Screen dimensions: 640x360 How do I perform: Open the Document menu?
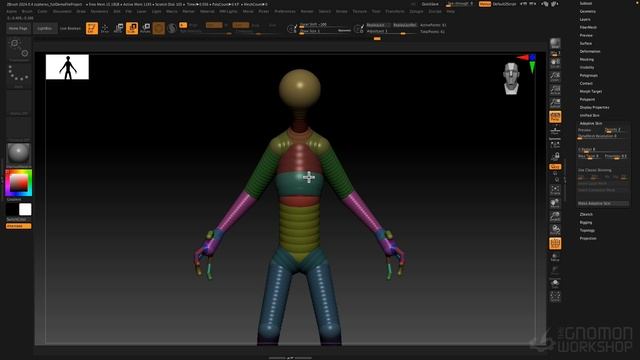(62, 11)
